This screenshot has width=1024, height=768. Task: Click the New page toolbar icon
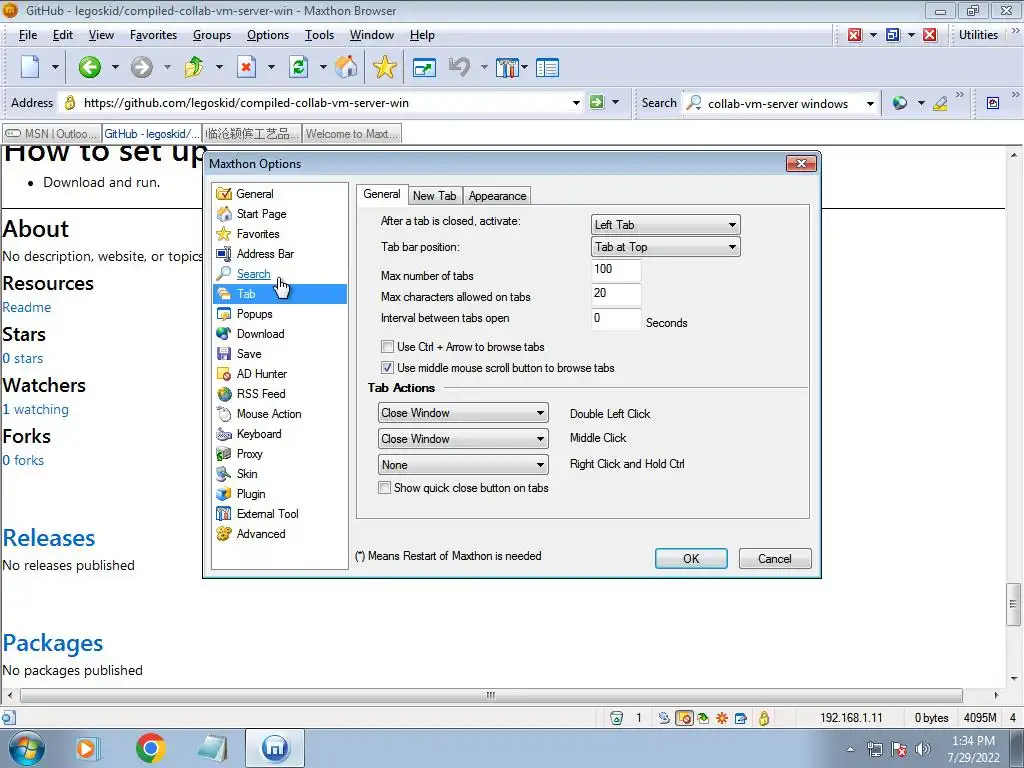[x=31, y=67]
